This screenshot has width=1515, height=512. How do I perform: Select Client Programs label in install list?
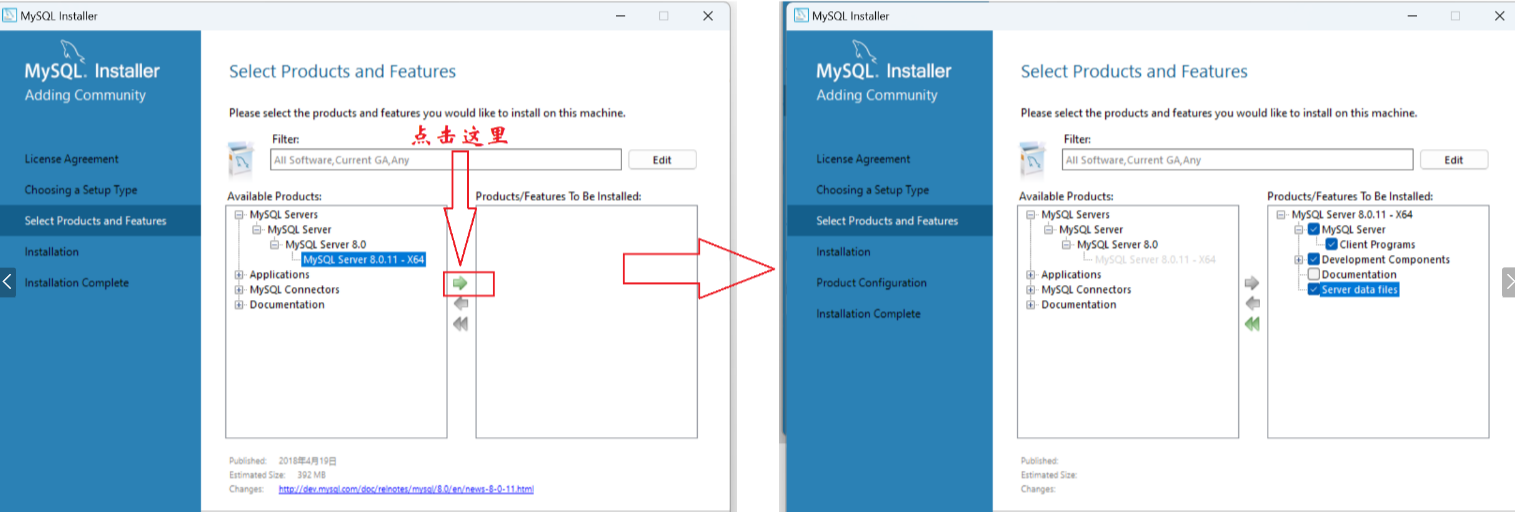pos(1378,245)
